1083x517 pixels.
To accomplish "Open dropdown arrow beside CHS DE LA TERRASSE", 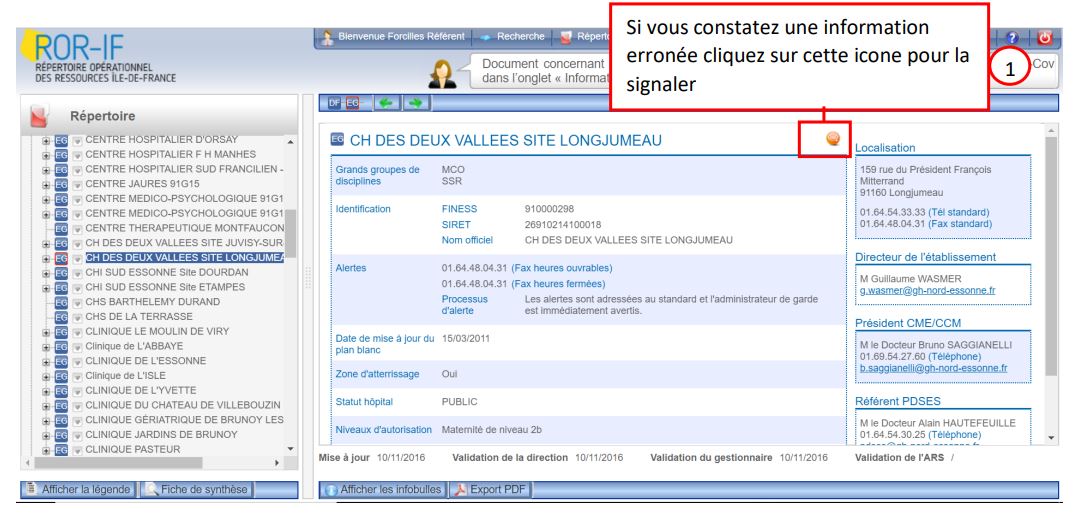I will 77,317.
